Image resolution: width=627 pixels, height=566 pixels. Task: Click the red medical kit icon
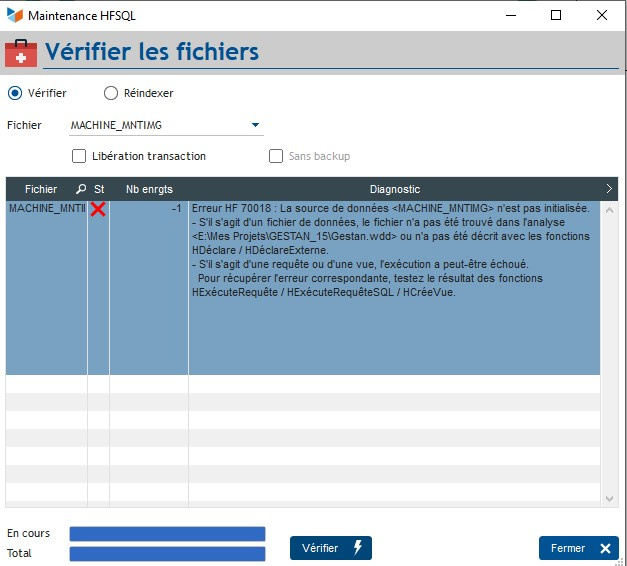(x=21, y=52)
